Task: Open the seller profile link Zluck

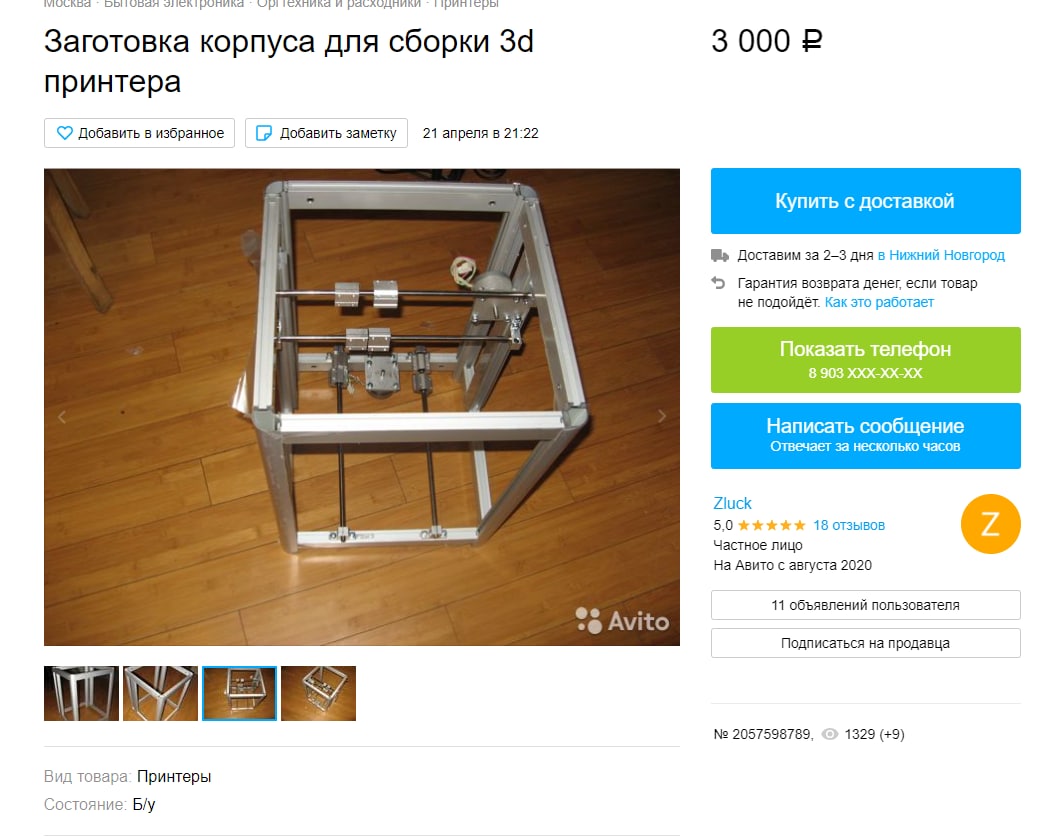Action: click(732, 504)
